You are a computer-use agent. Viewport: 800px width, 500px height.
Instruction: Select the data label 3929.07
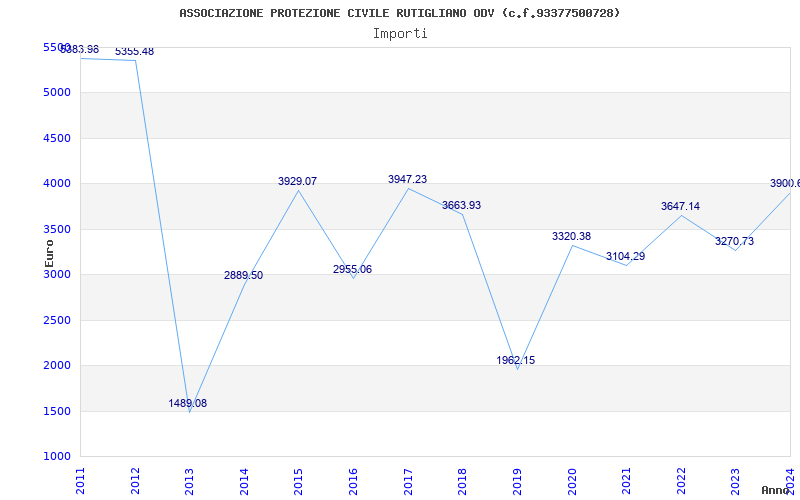tap(297, 181)
